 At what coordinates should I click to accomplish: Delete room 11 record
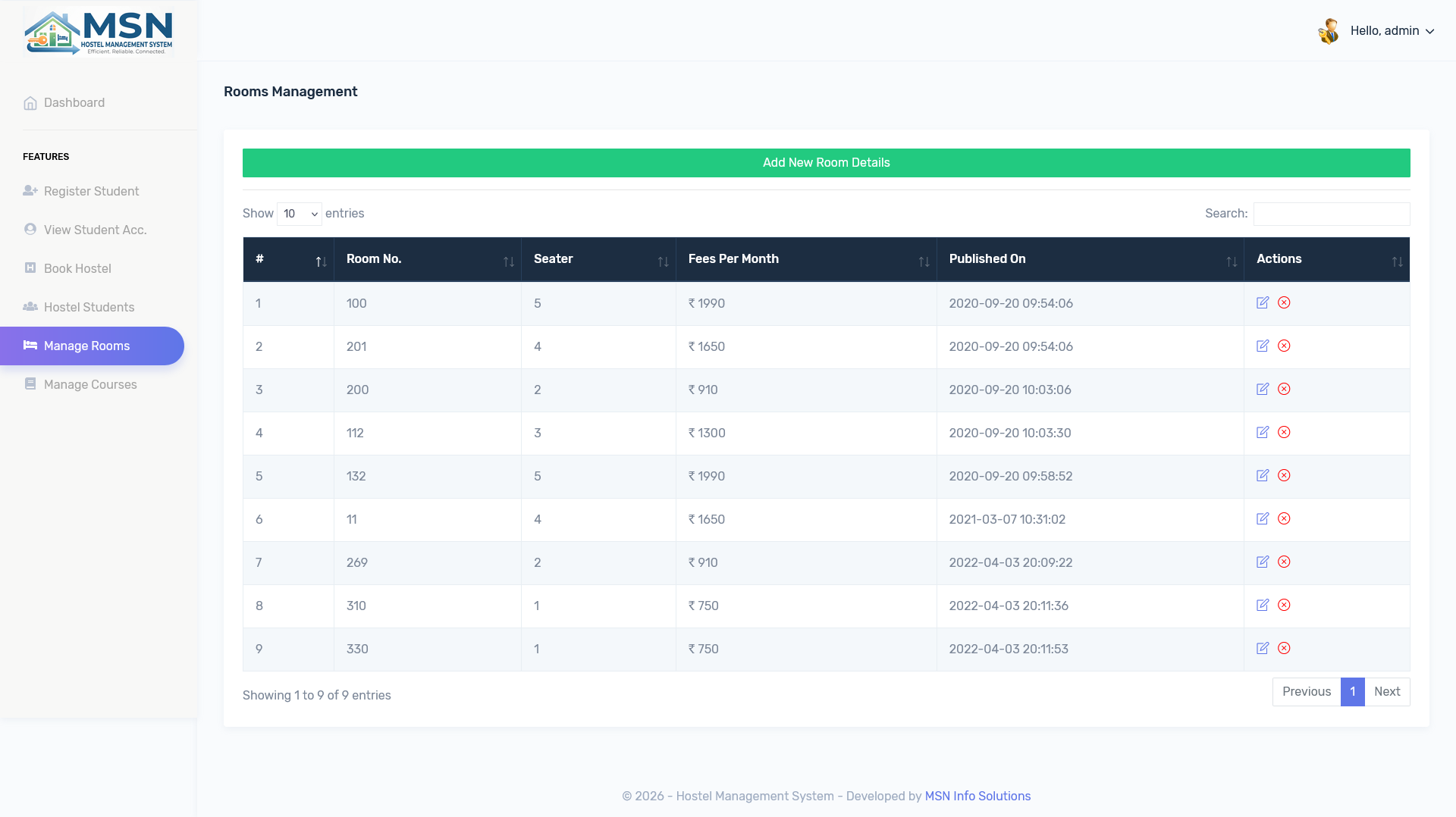coord(1284,518)
